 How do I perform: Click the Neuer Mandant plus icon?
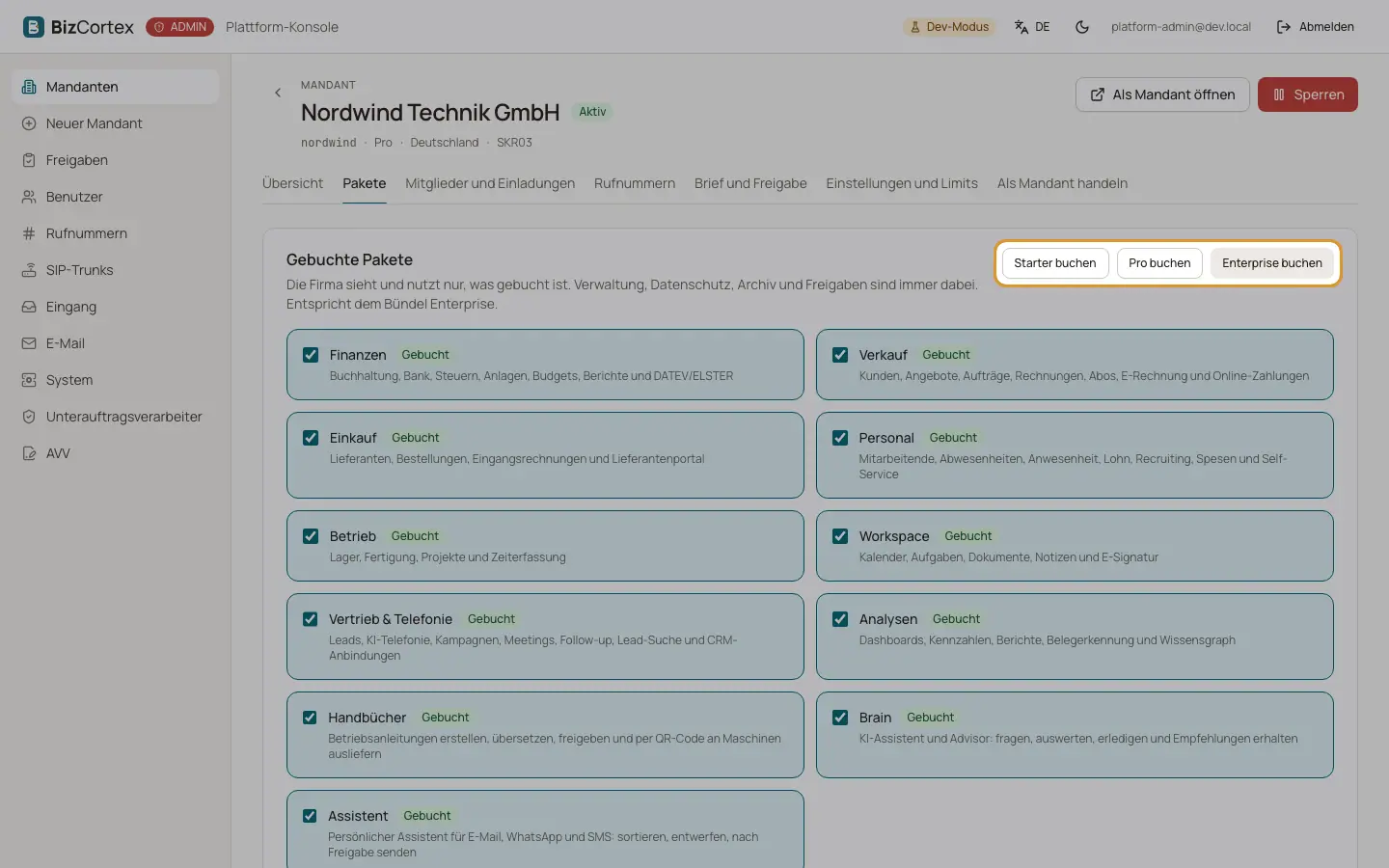pos(29,123)
